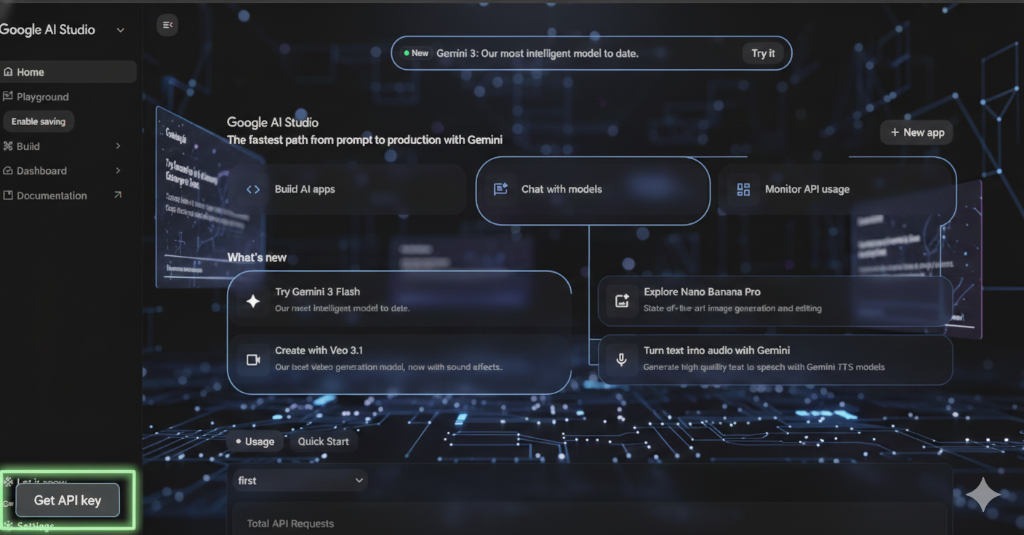Screen dimensions: 1024x535
Task: Collapse the sidebar with the panel toggle icon
Action: (x=167, y=25)
